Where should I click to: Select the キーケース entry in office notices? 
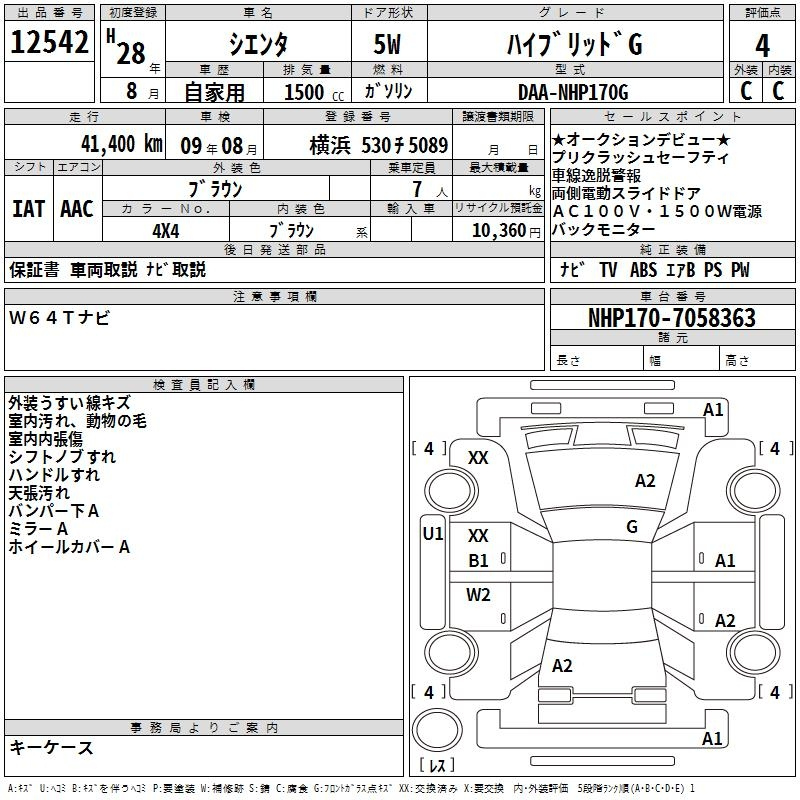(x=51, y=747)
